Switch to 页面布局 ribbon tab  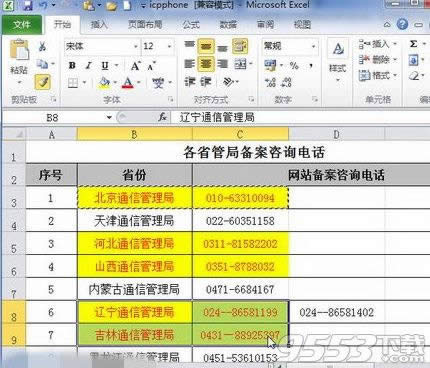[145, 24]
